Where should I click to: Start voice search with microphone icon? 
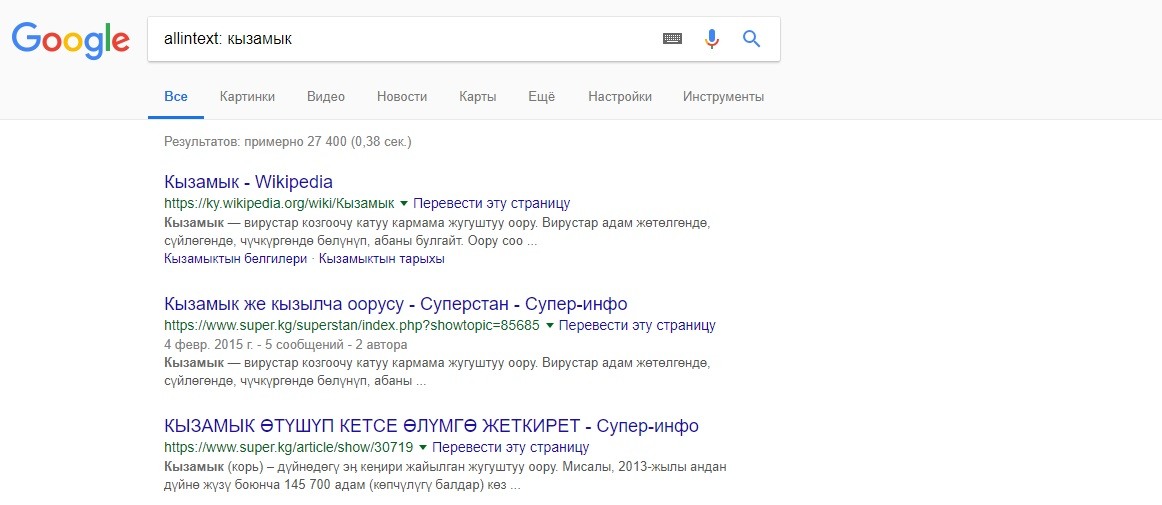coord(712,39)
